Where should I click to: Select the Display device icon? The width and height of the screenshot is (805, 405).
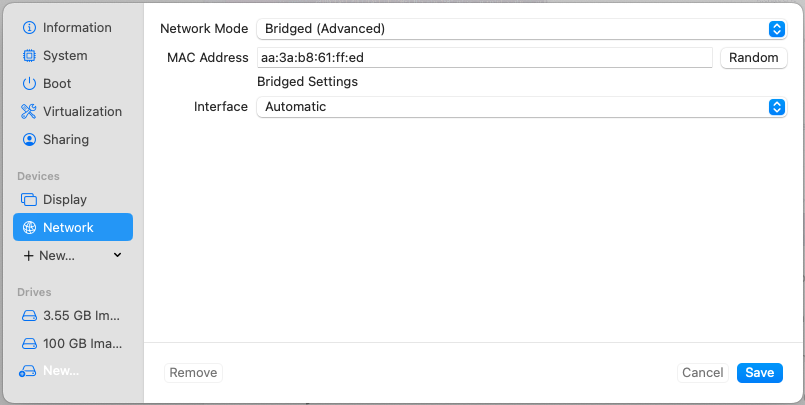tap(29, 200)
